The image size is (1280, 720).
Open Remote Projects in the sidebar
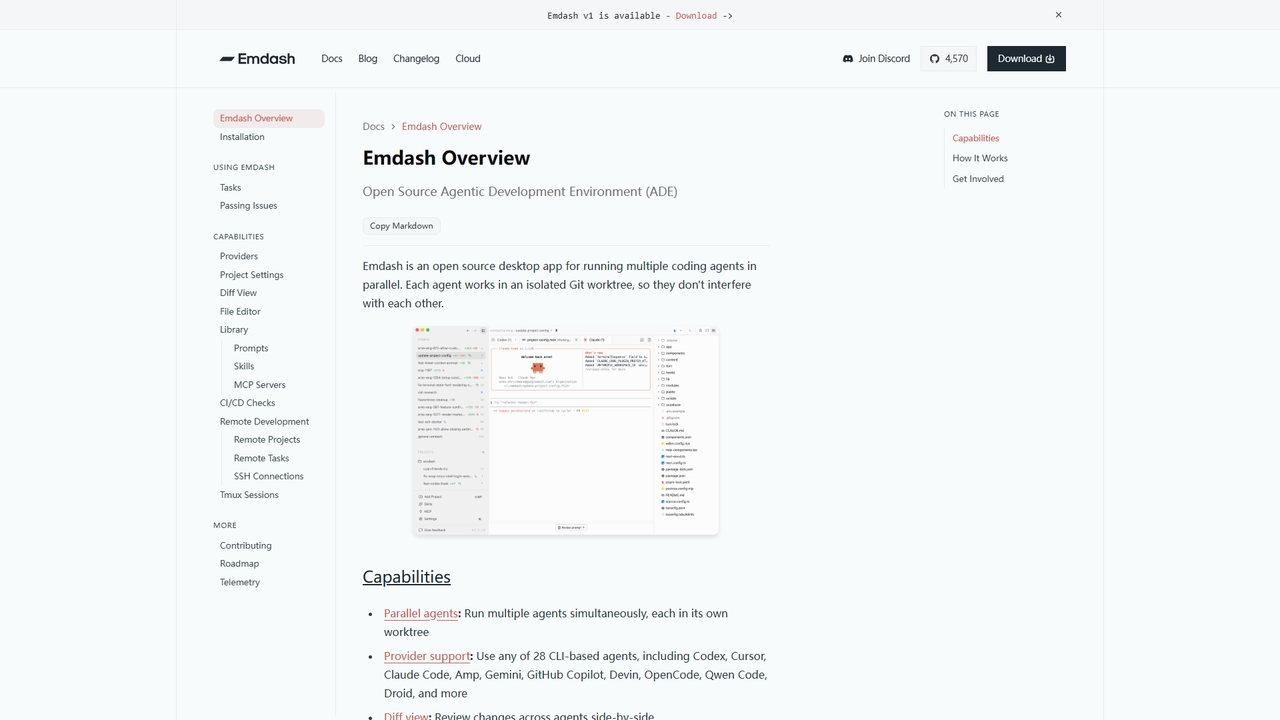tap(267, 440)
